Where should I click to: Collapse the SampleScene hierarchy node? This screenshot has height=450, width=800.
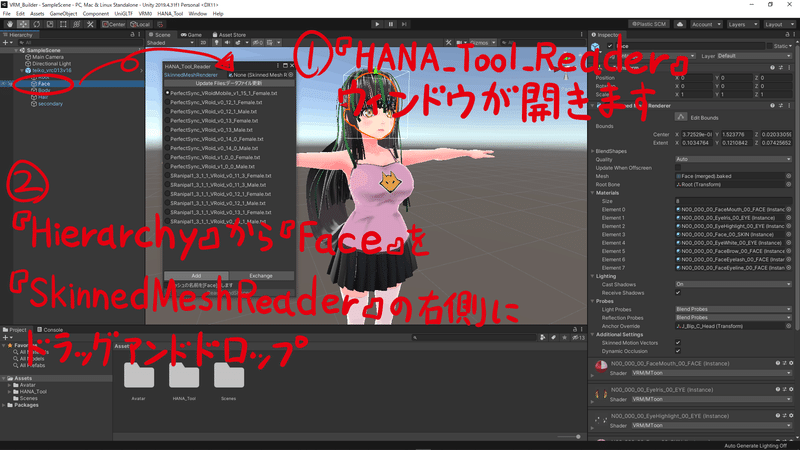[16, 51]
